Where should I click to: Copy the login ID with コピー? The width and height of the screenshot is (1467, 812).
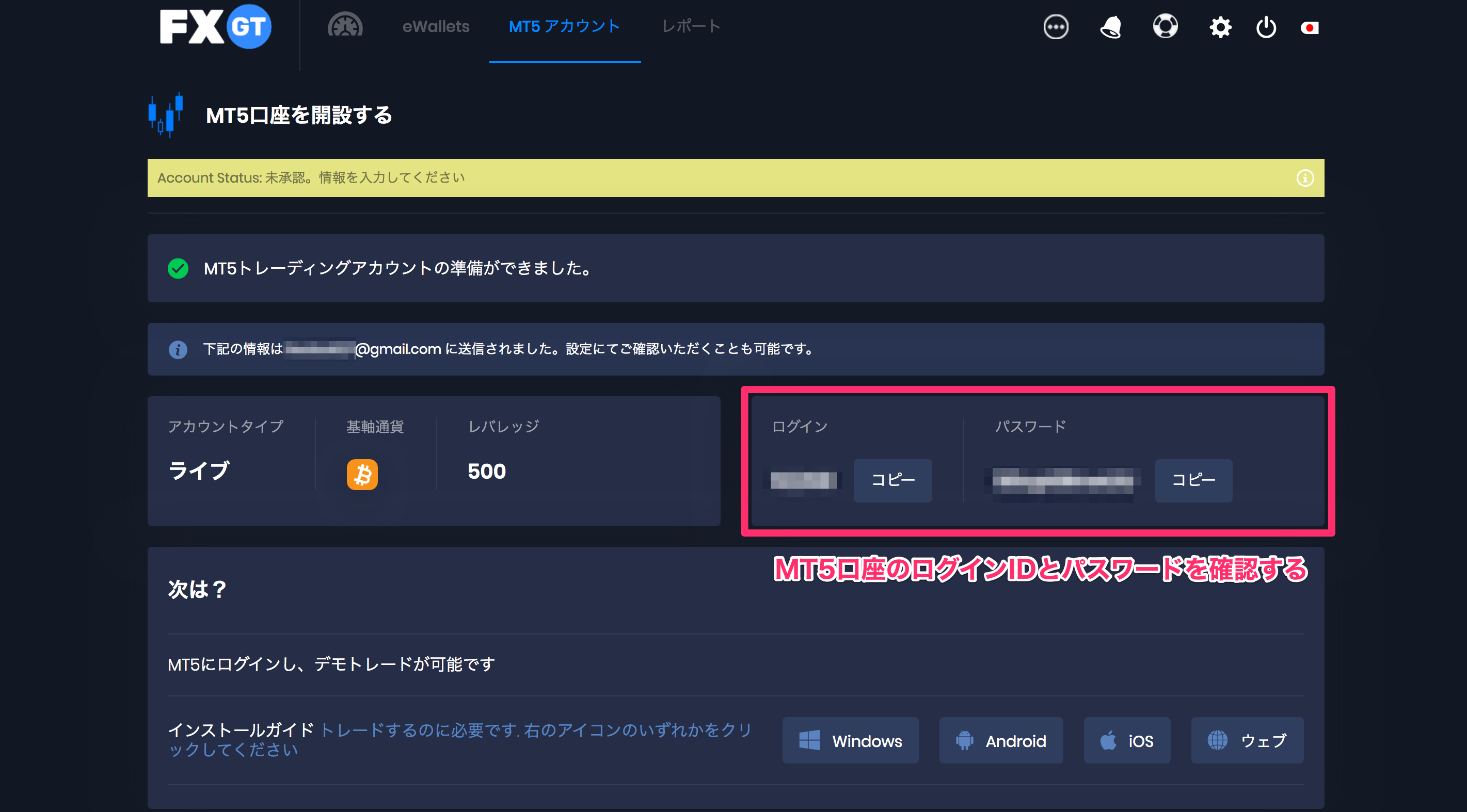pyautogui.click(x=892, y=480)
